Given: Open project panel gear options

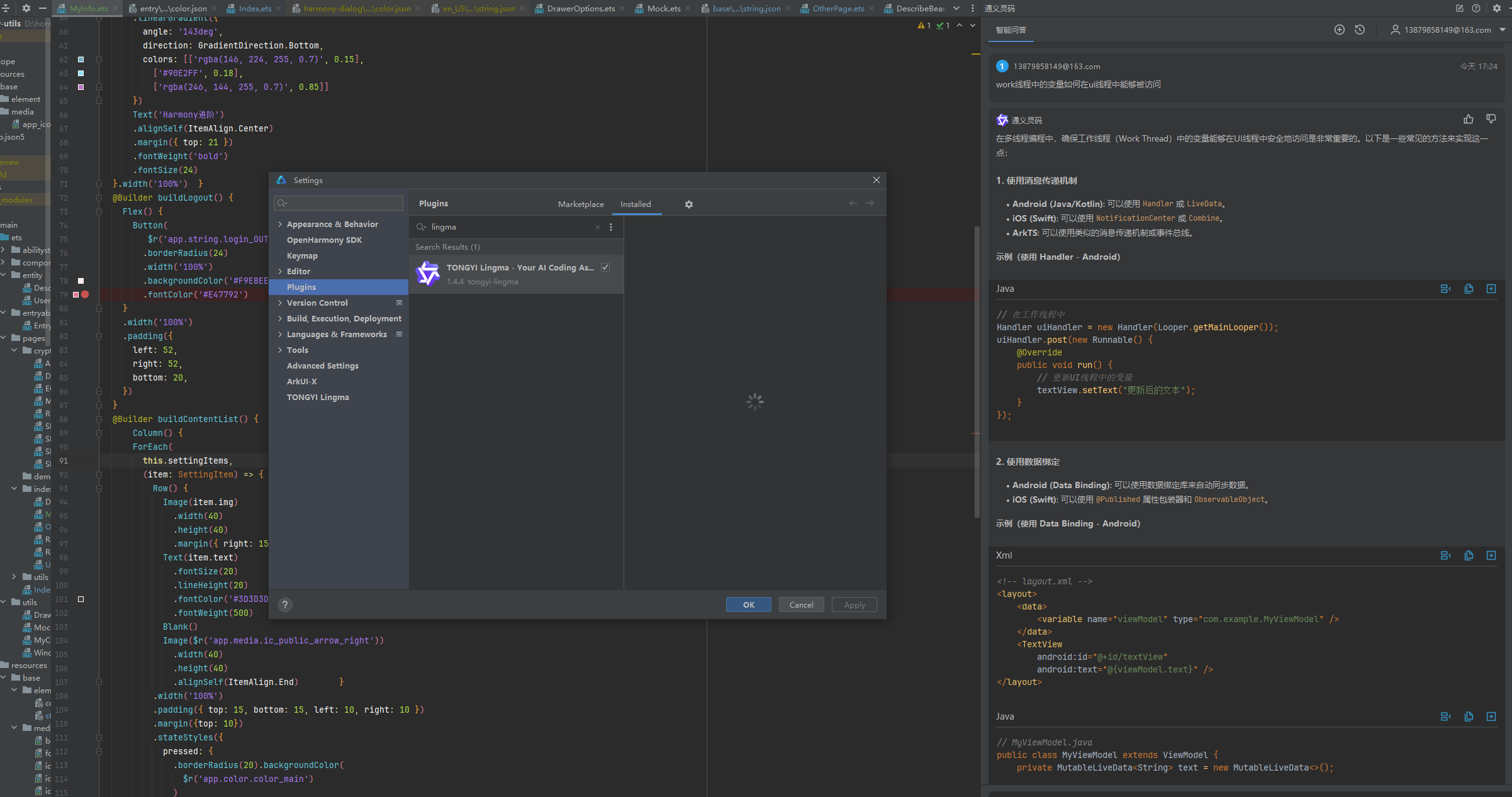Looking at the screenshot, I should click(x=26, y=8).
